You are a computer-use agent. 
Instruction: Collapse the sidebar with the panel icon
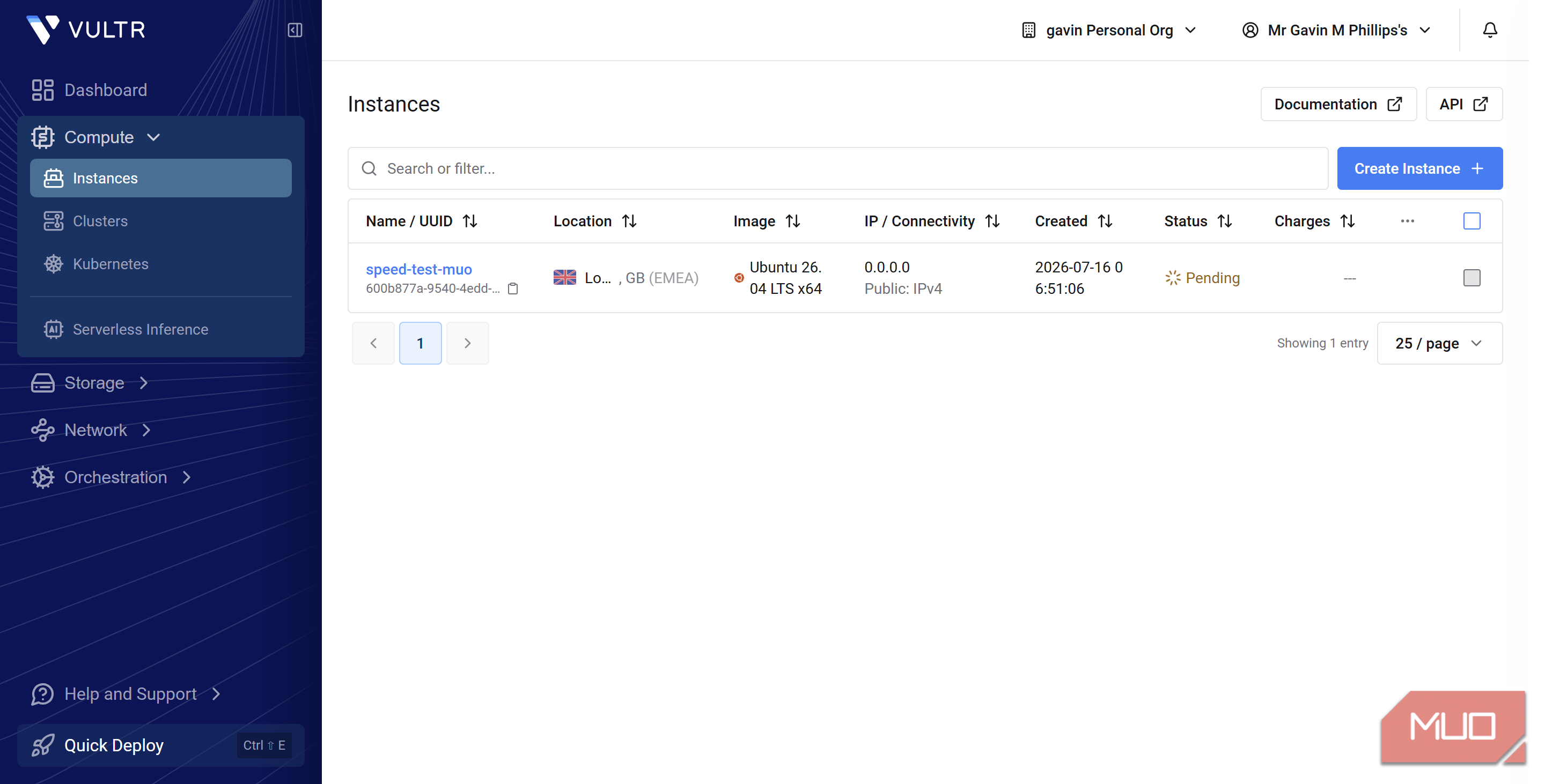295,30
